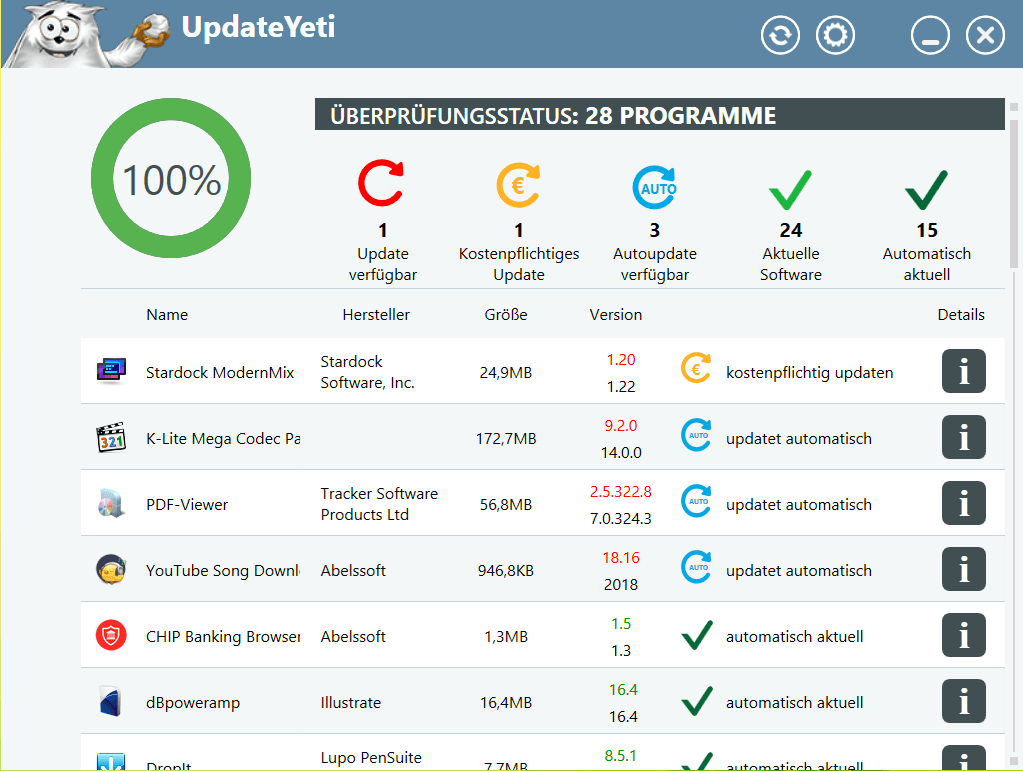
Task: Click the orange Kostenpflichtiges Update euro icon
Action: tap(518, 186)
